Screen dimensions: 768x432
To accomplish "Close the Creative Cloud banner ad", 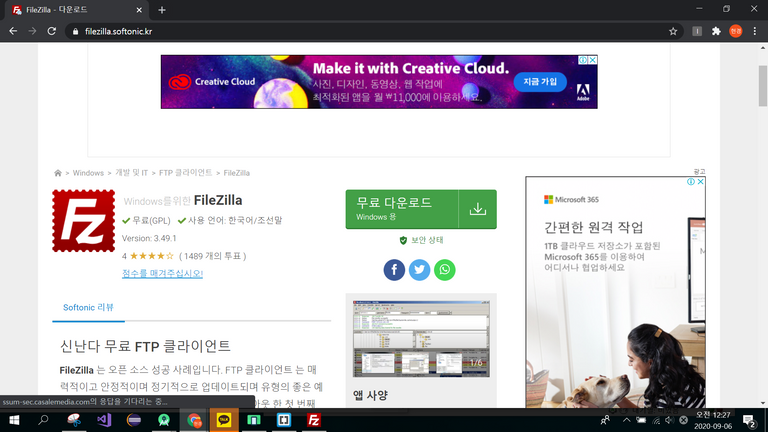I will click(593, 60).
